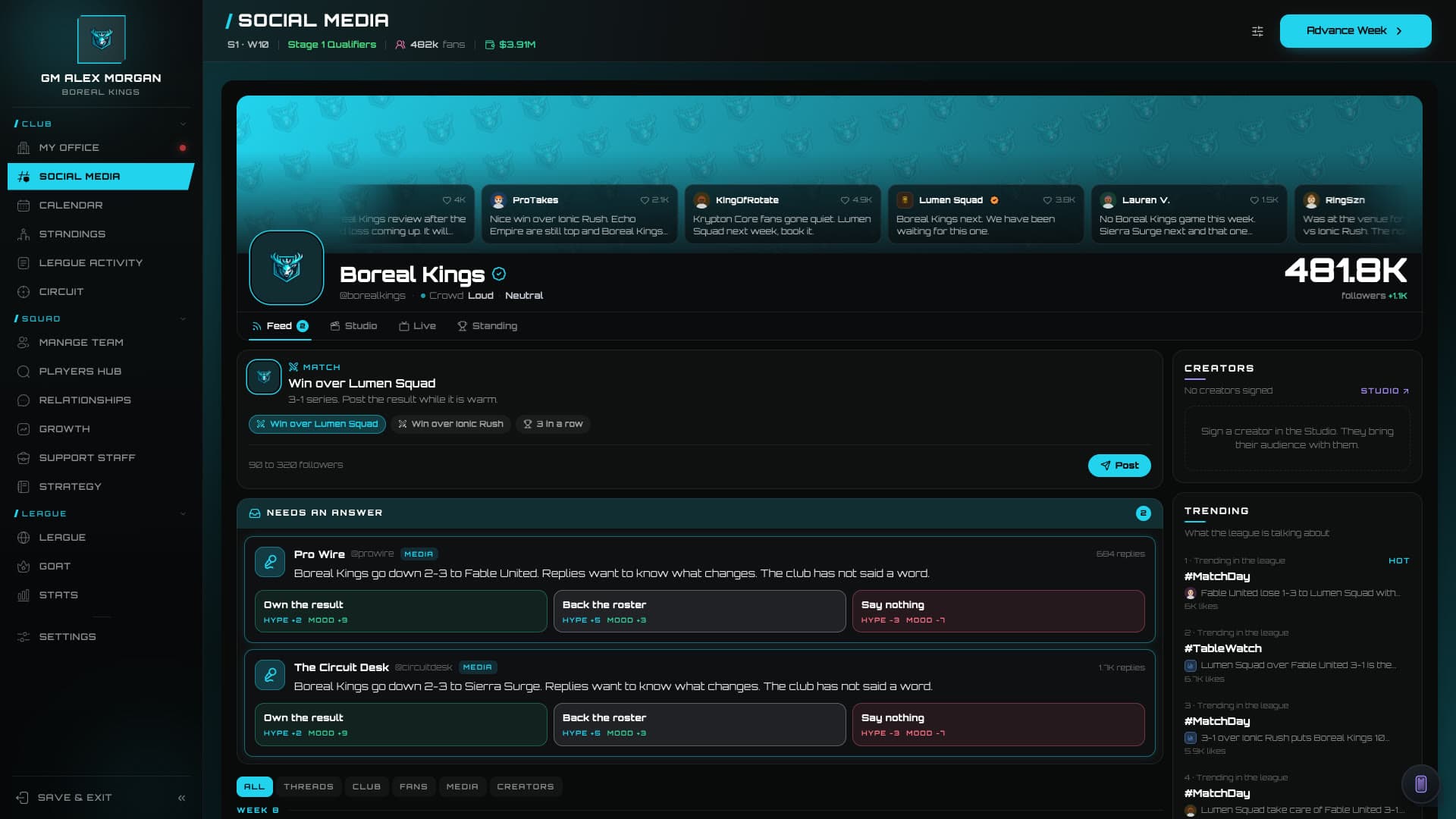
Task: Open Relationships in the sidebar
Action: pos(101,400)
